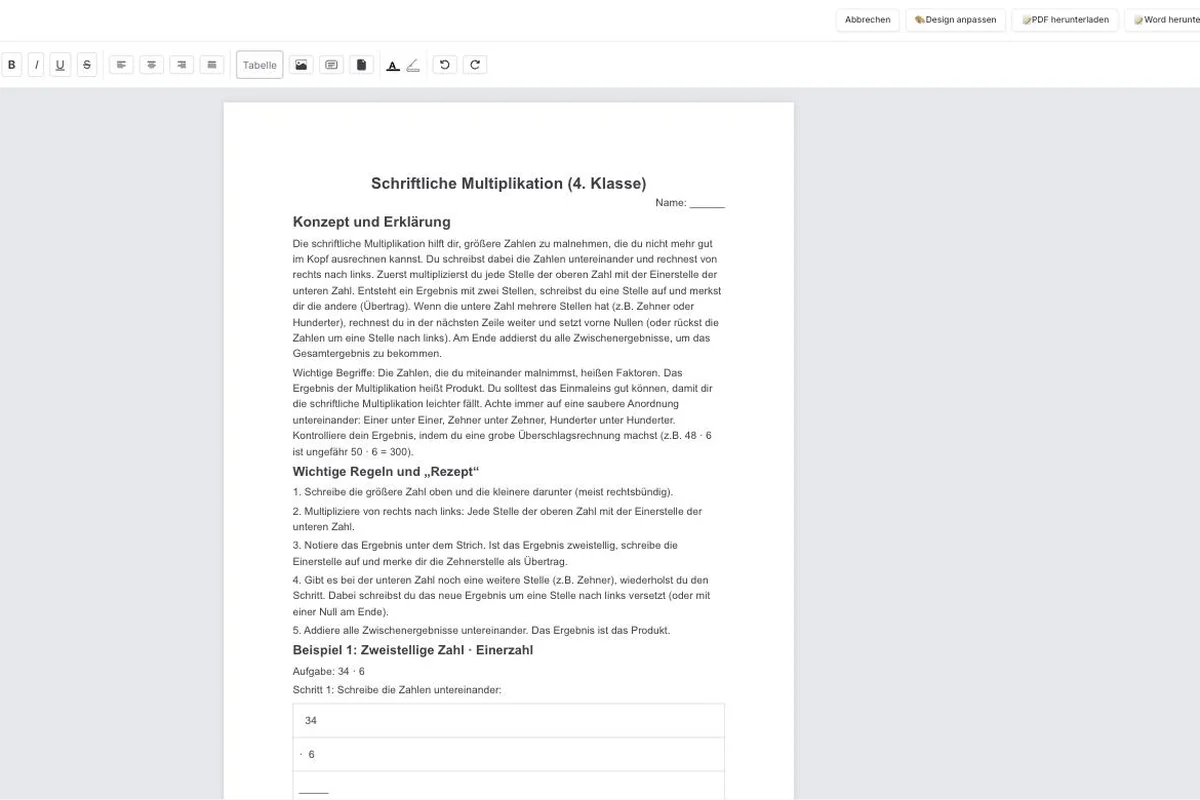This screenshot has width=1200, height=800.
Task: Click the Abbrechen button
Action: tap(867, 20)
